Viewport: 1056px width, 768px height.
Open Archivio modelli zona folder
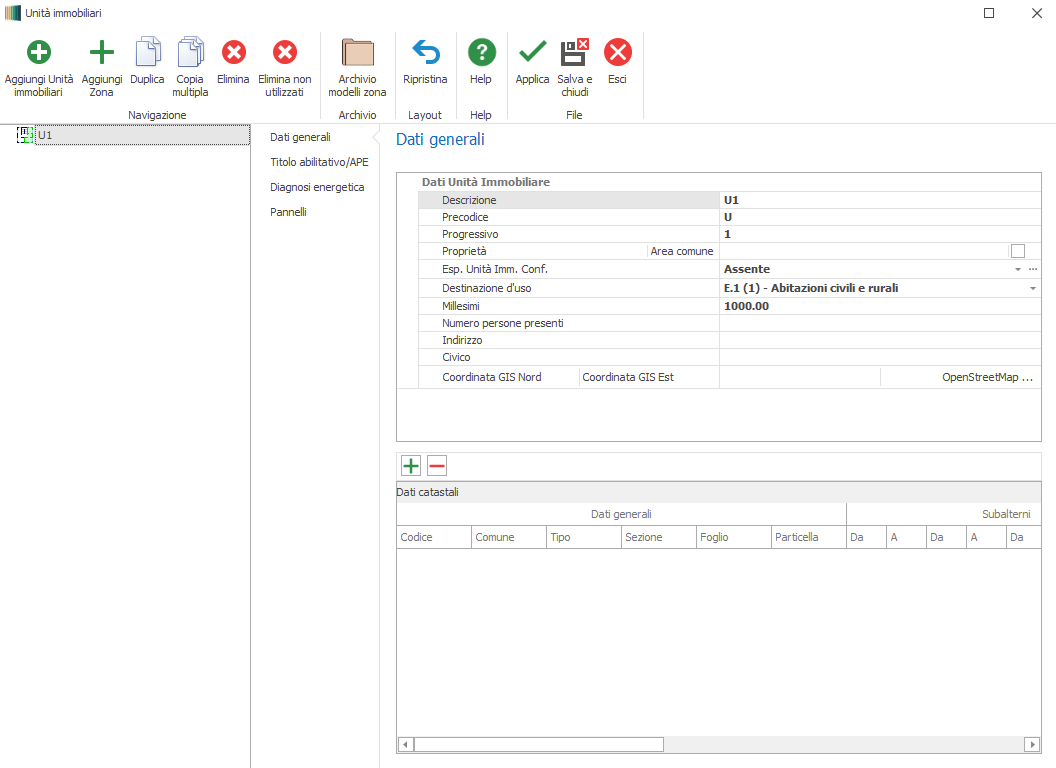pos(357,54)
